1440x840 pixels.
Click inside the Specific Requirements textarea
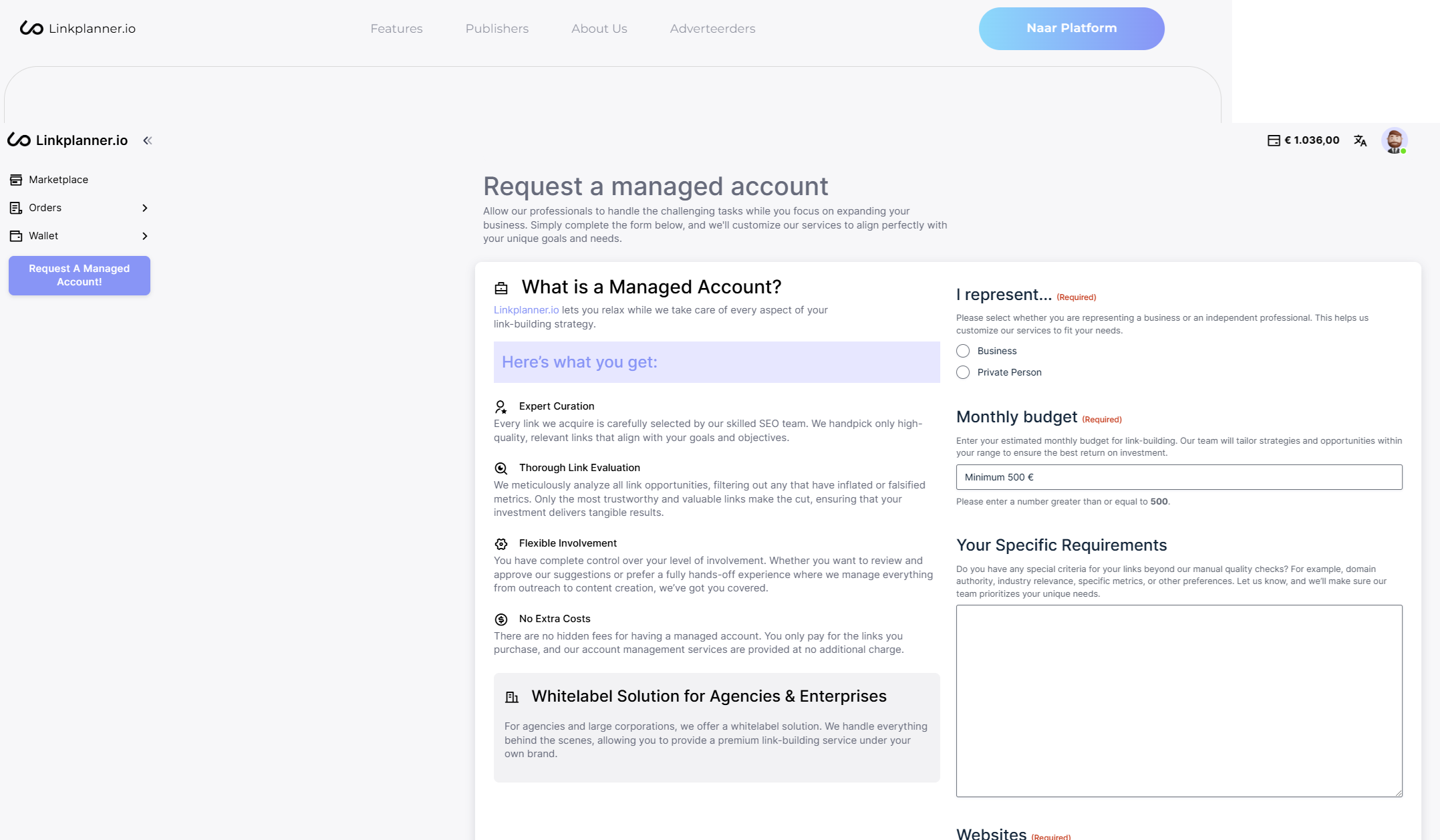1179,701
